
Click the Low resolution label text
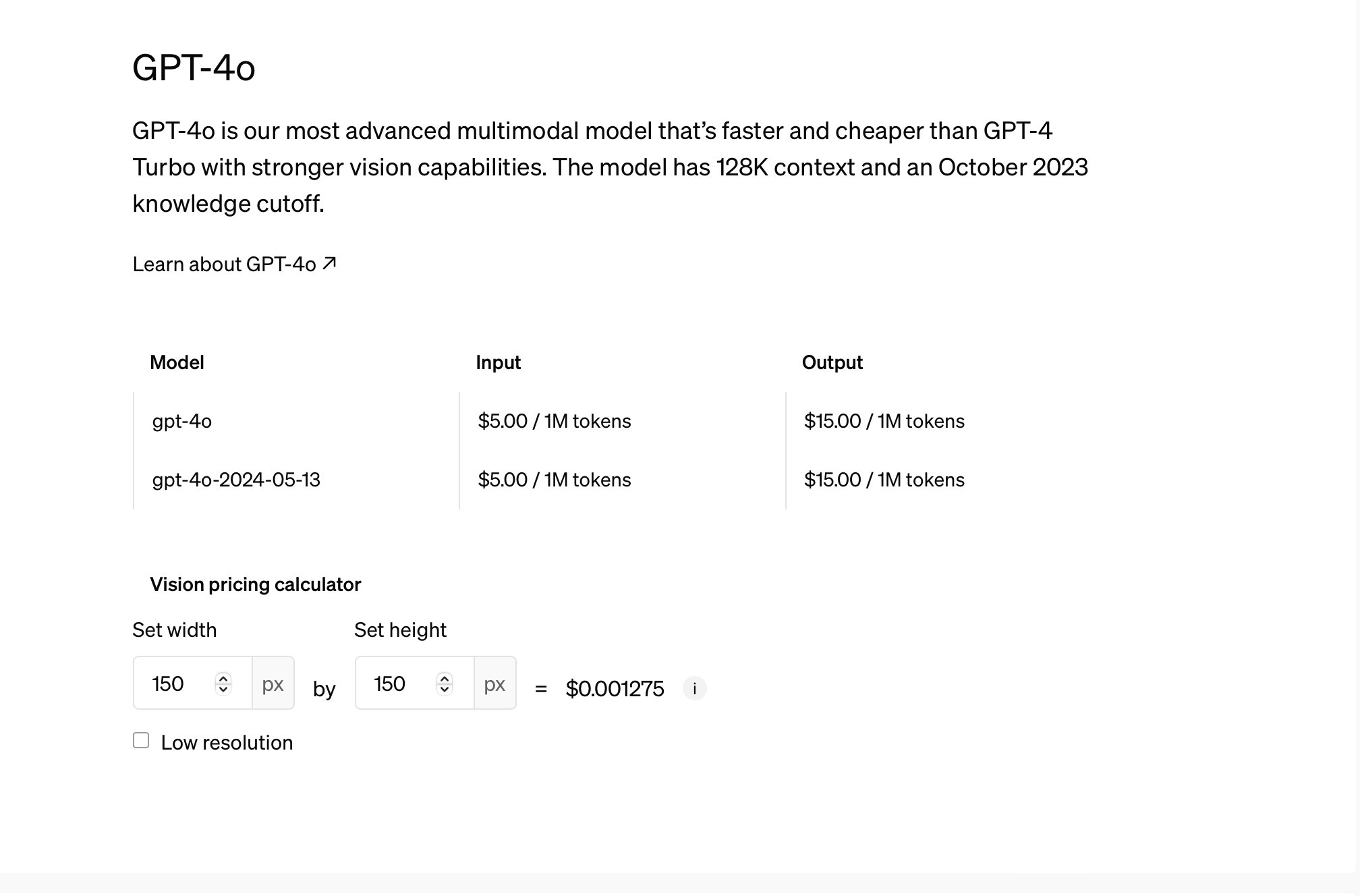[227, 743]
